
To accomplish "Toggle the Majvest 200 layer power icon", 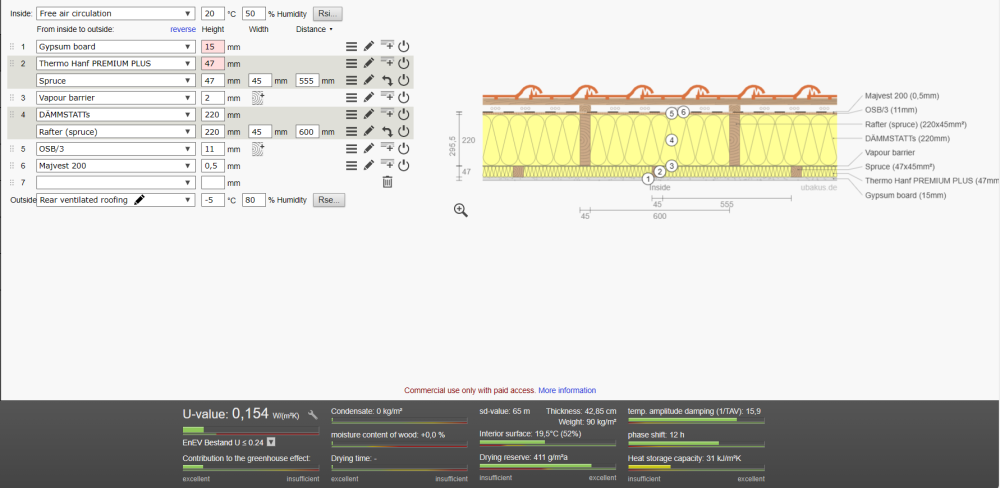I will 403,165.
